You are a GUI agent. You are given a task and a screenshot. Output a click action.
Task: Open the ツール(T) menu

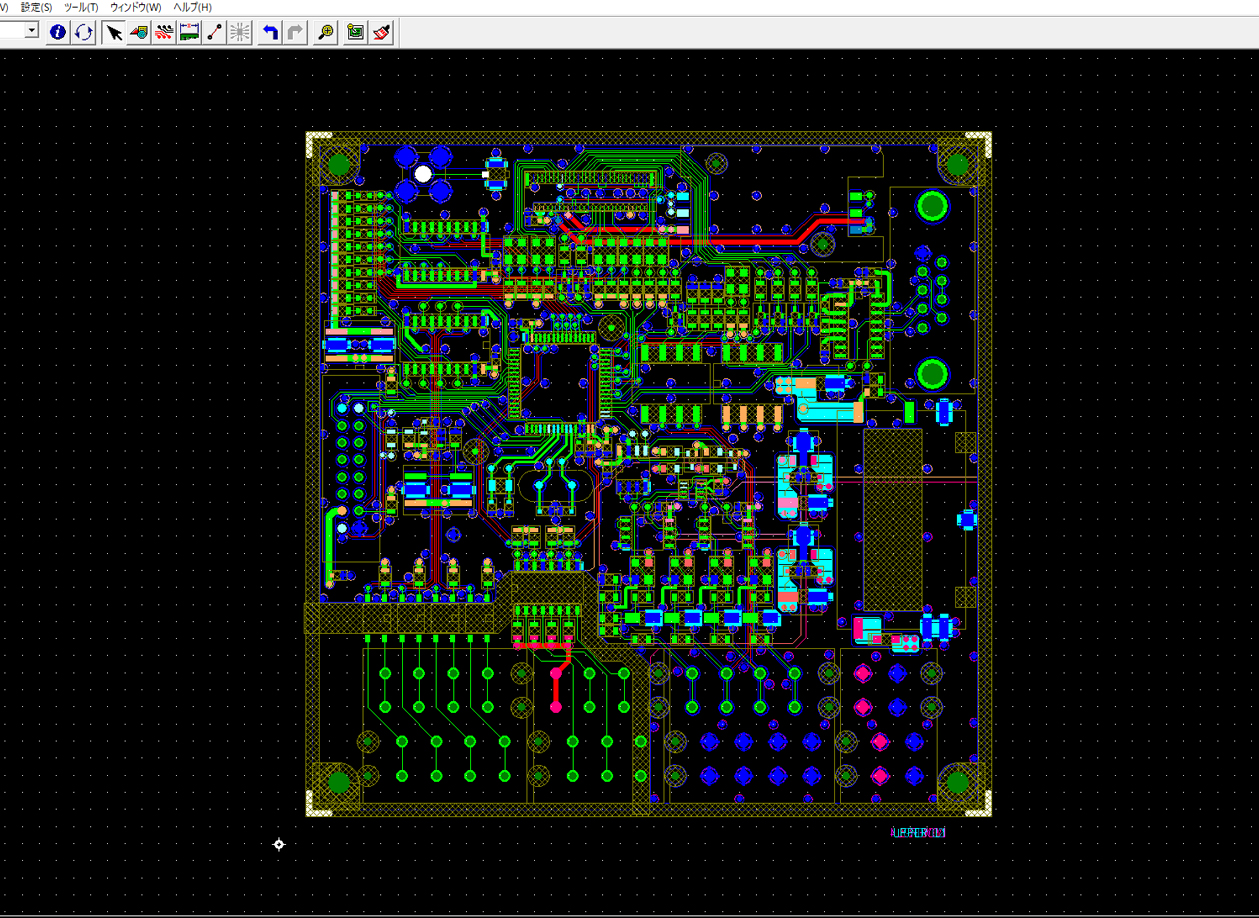pos(81,7)
